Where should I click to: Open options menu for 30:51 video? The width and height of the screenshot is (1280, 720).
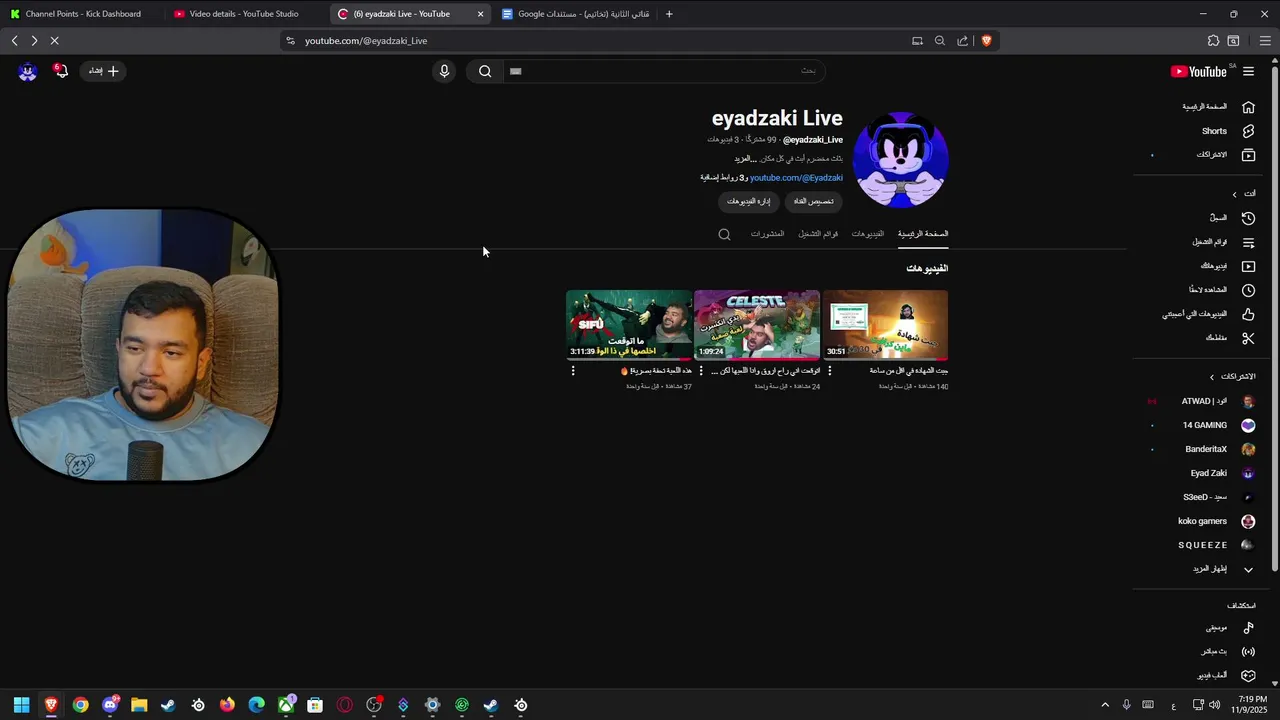coord(829,371)
